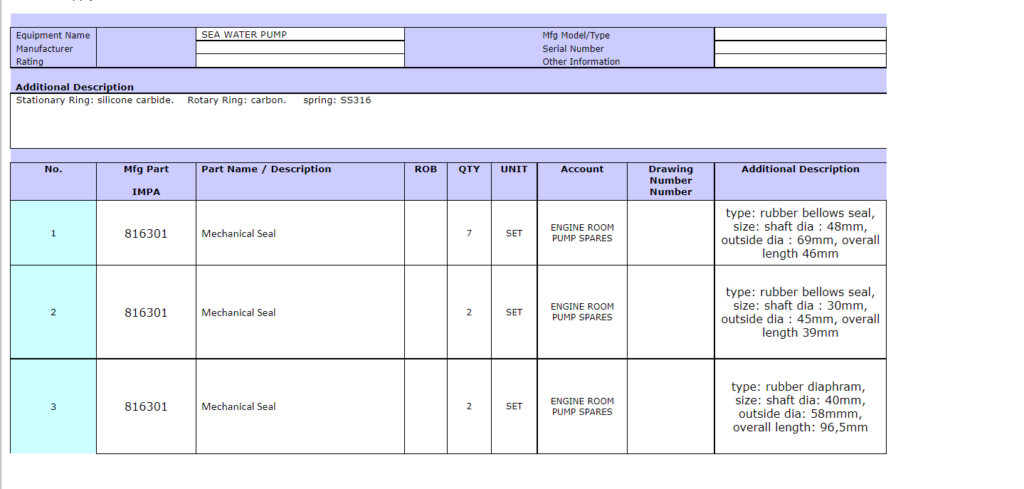
Task: Click the quantity 7 cell in row 1
Action: (x=469, y=233)
